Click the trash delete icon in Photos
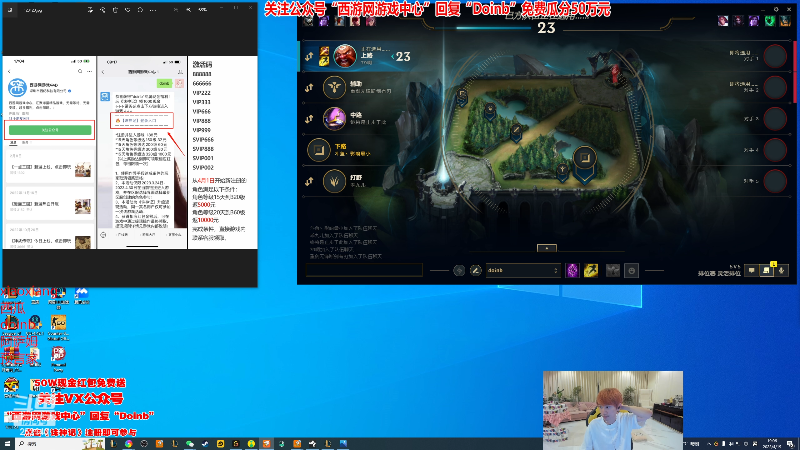This screenshot has height=450, width=800. click(115, 10)
